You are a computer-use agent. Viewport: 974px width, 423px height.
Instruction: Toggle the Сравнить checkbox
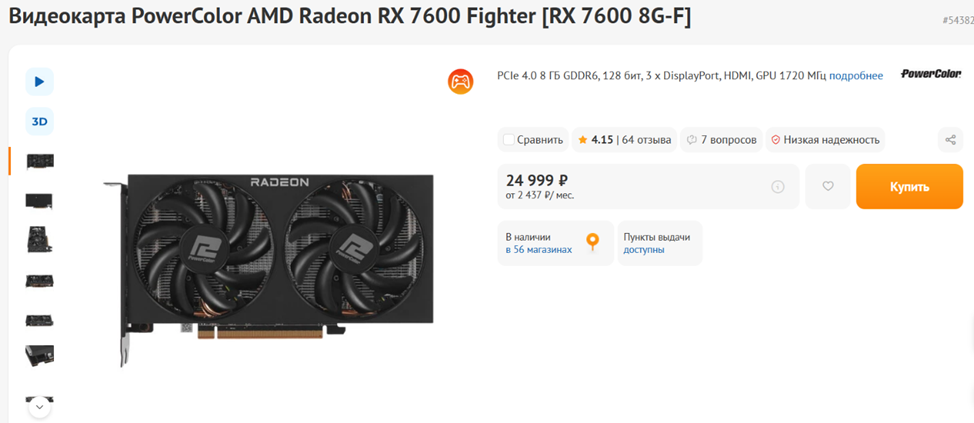coord(509,140)
